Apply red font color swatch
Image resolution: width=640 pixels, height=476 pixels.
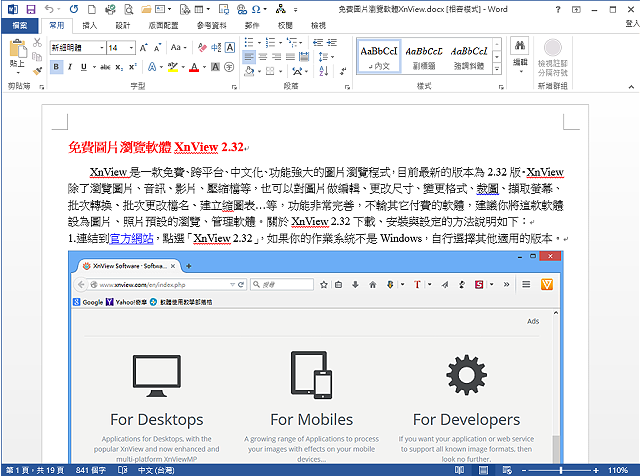(x=194, y=67)
